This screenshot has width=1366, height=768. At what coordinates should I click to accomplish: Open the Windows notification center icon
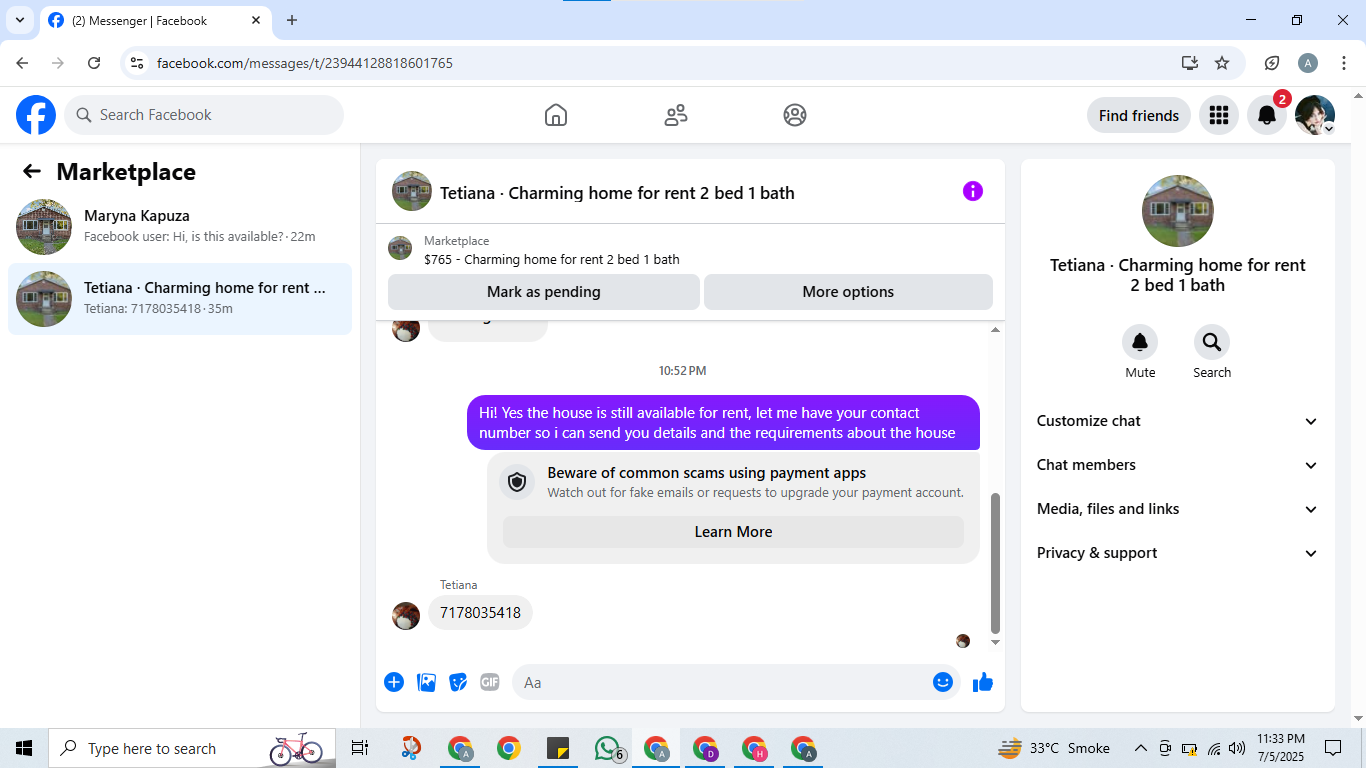[x=1333, y=748]
